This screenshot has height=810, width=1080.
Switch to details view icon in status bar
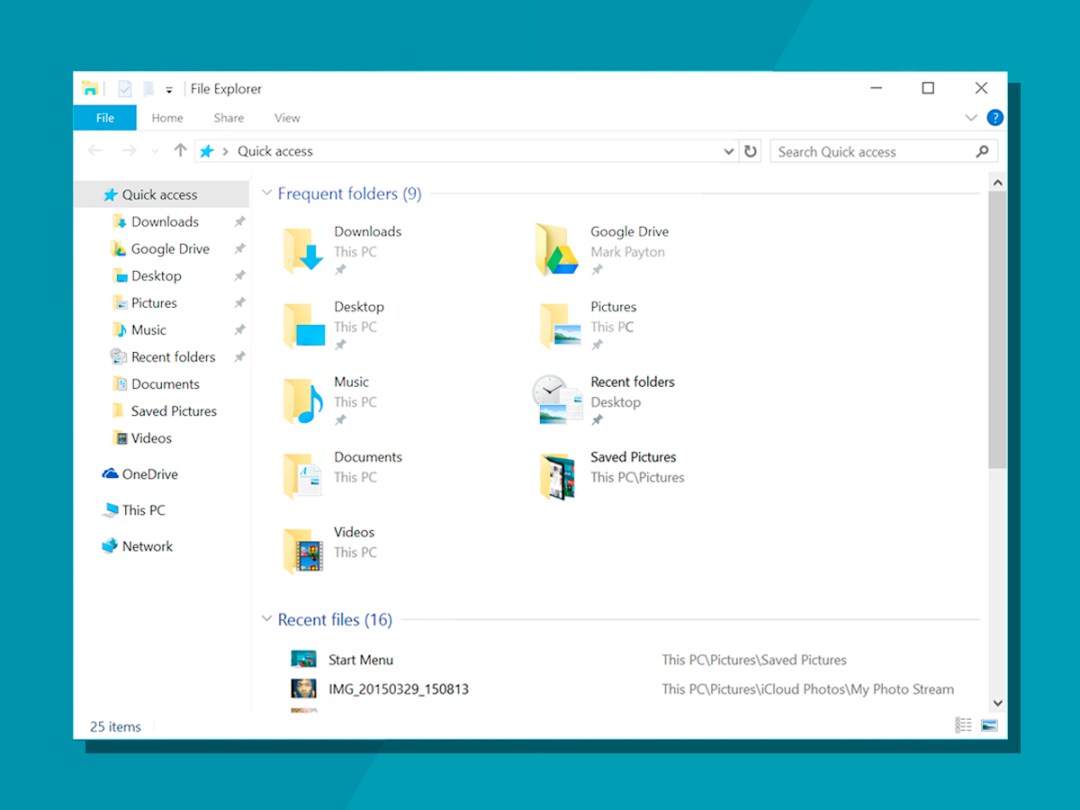(x=963, y=725)
